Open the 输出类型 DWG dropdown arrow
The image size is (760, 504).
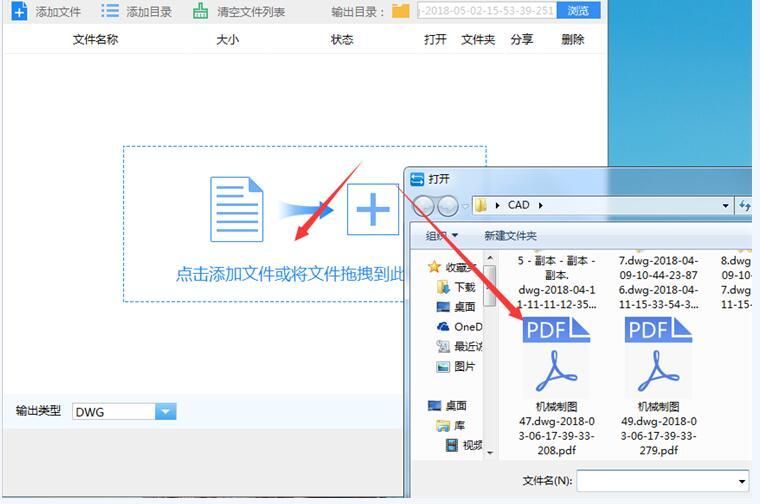165,412
